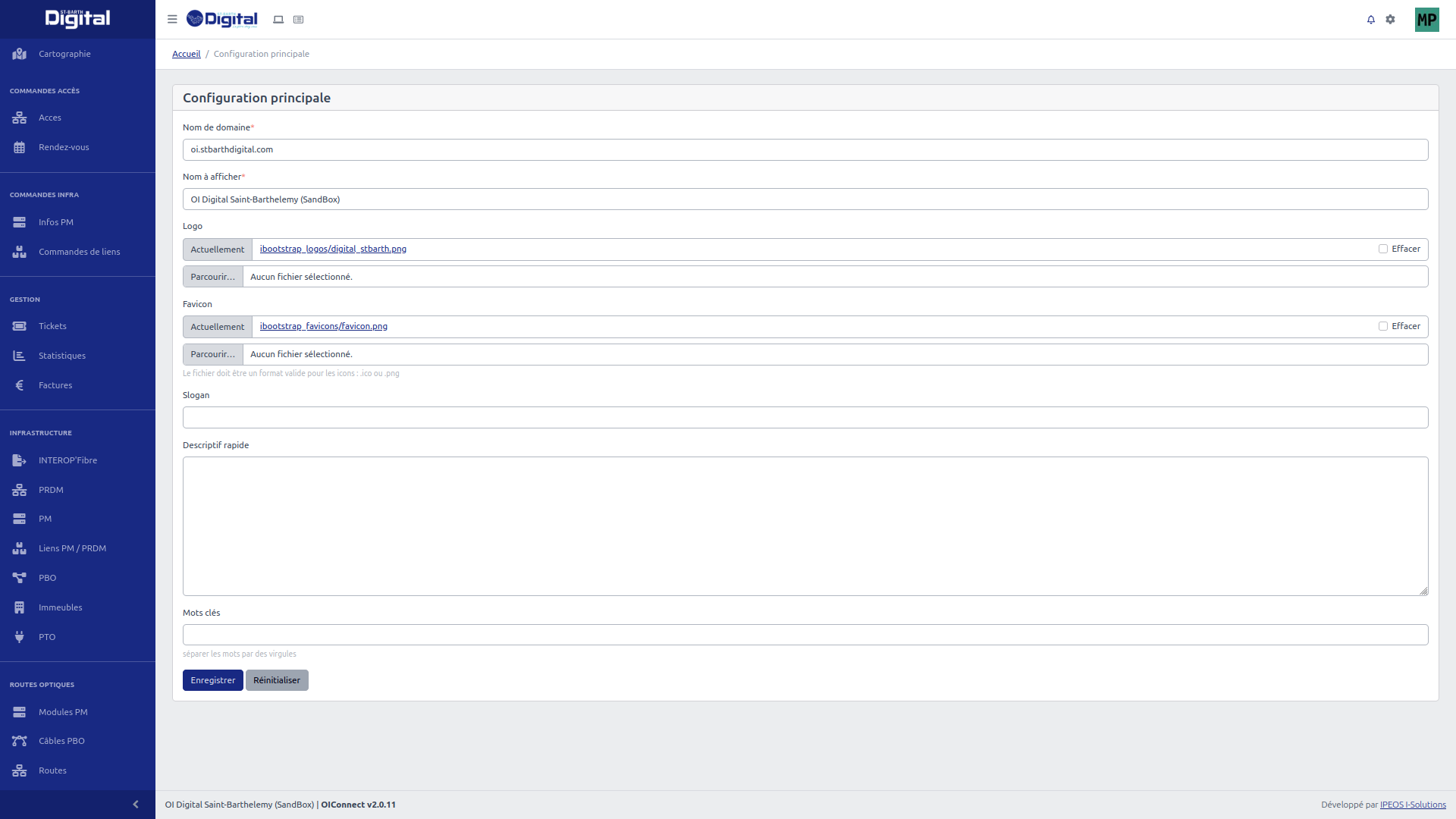Click Parcourir button for Logo file
Image resolution: width=1456 pixels, height=819 pixels.
tap(213, 277)
